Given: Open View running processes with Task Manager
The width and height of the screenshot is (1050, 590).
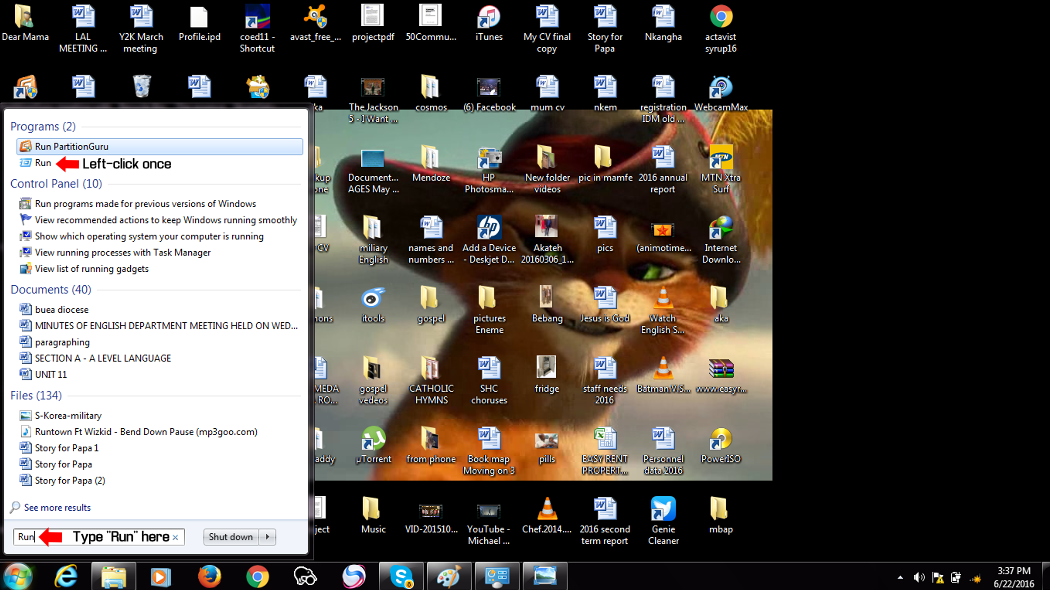Looking at the screenshot, I should click(x=115, y=252).
